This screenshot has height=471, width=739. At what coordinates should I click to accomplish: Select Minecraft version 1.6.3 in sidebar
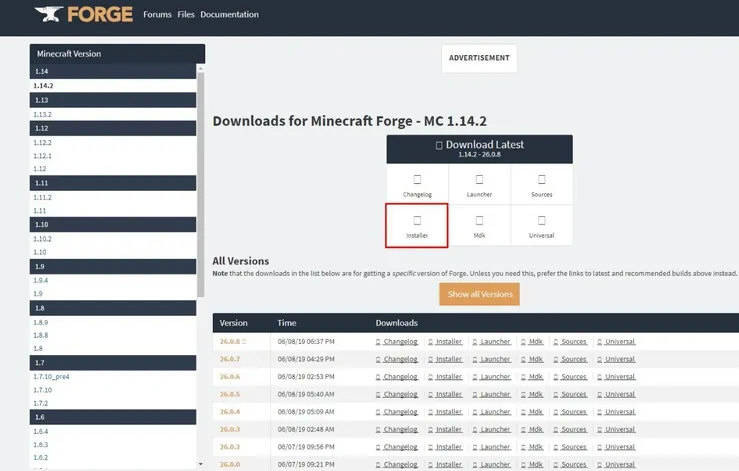click(x=41, y=445)
